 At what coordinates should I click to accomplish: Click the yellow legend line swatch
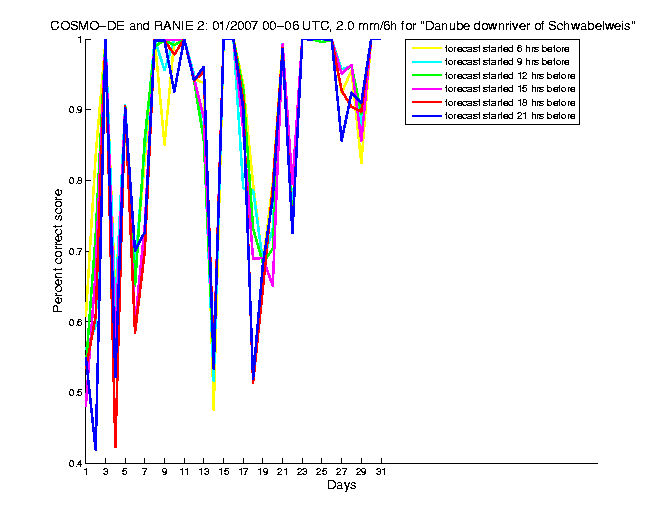(427, 49)
